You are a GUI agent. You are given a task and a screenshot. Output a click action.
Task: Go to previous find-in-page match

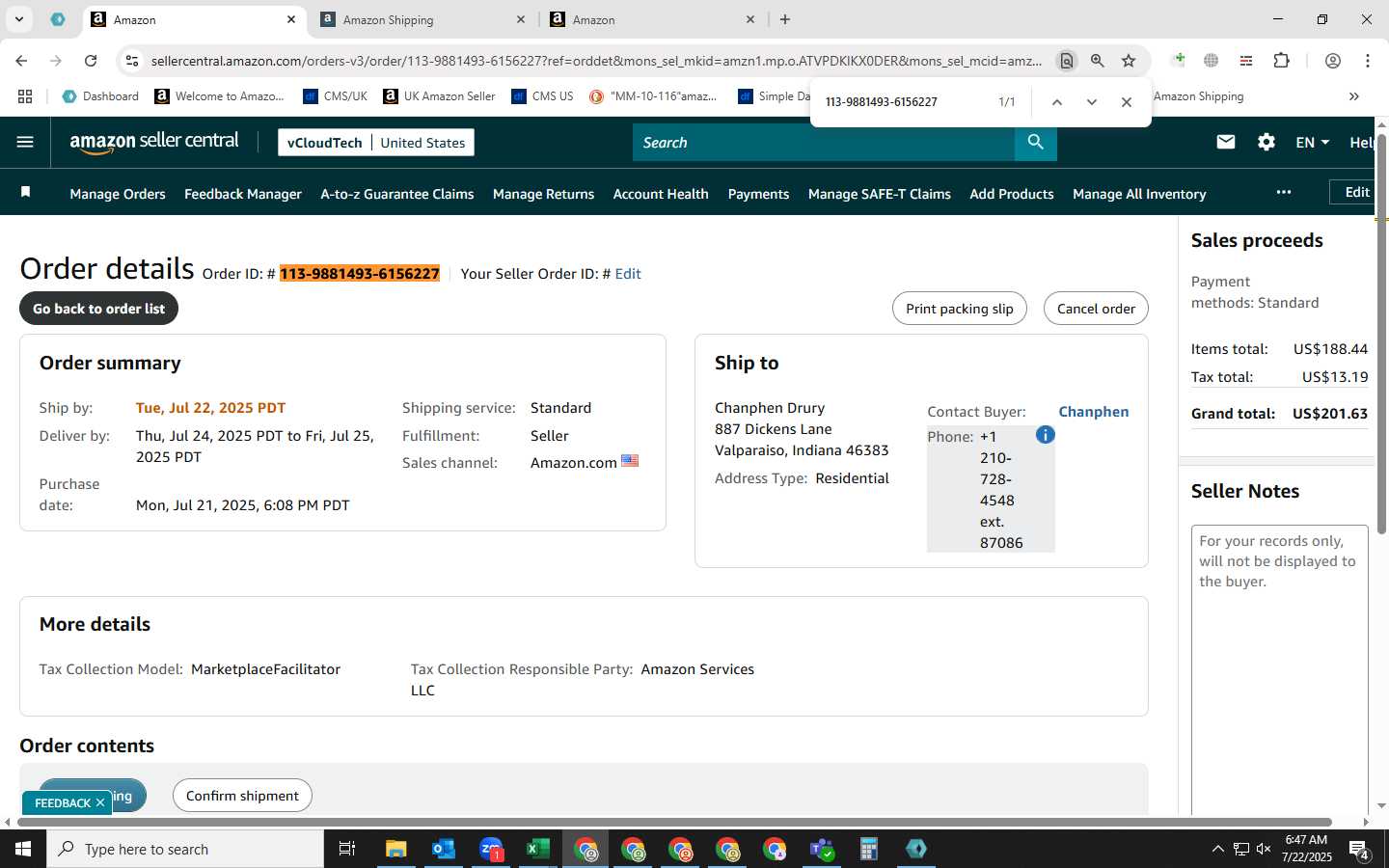(x=1057, y=101)
